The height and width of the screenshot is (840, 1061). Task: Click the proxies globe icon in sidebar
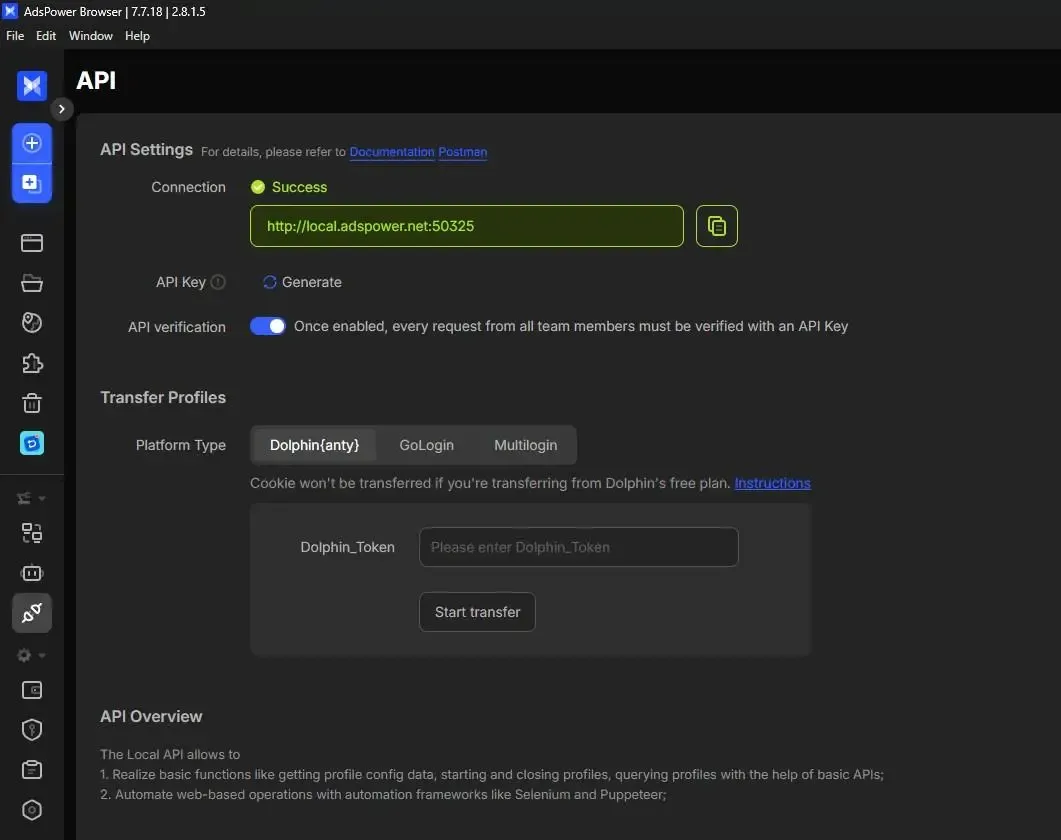point(32,322)
